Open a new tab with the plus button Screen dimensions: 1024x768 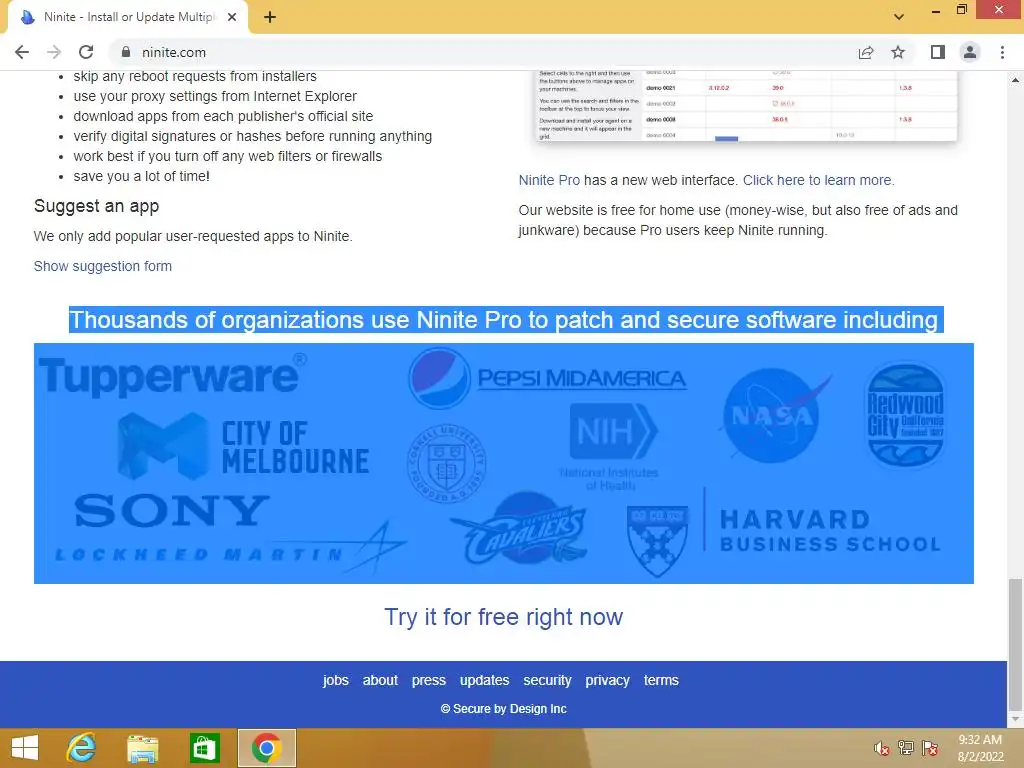pyautogui.click(x=270, y=17)
